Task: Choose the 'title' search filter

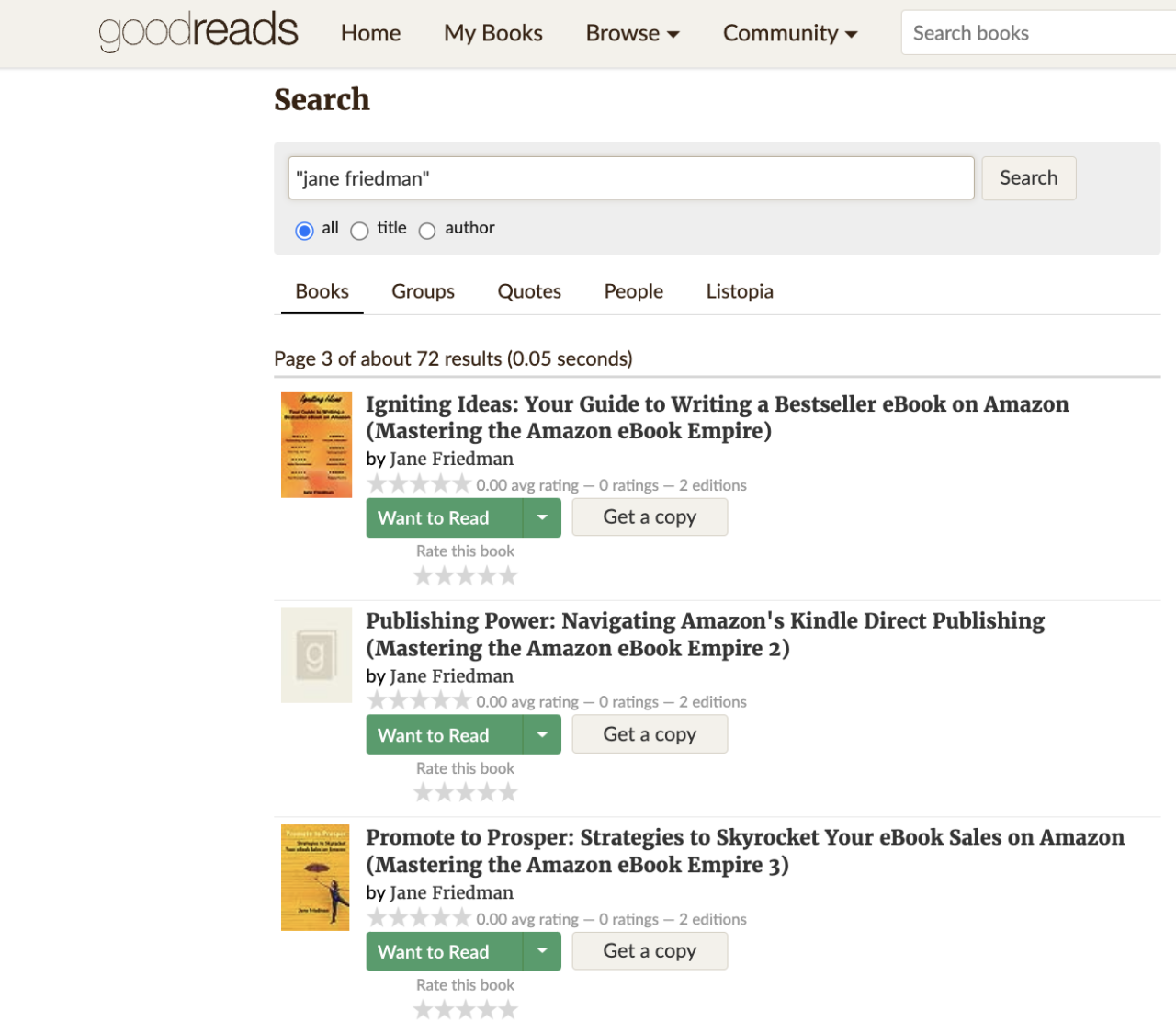Action: [x=359, y=231]
